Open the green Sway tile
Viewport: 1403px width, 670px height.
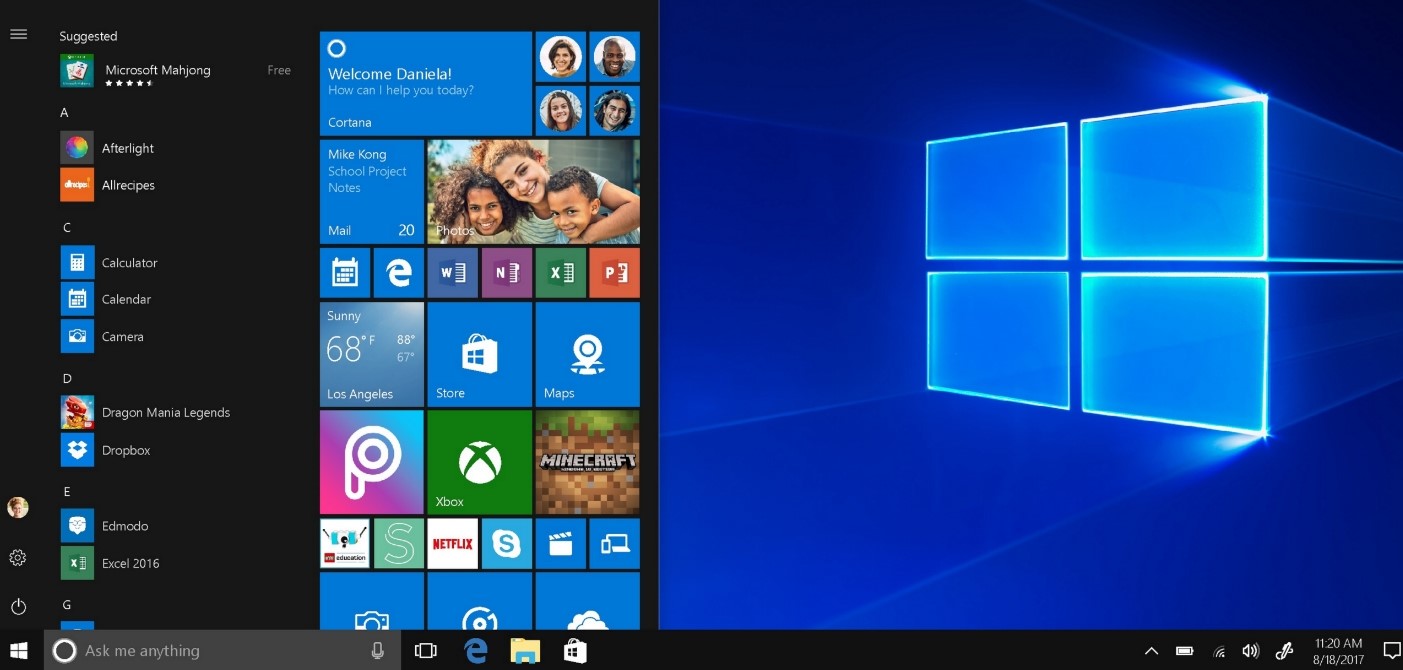click(x=398, y=543)
